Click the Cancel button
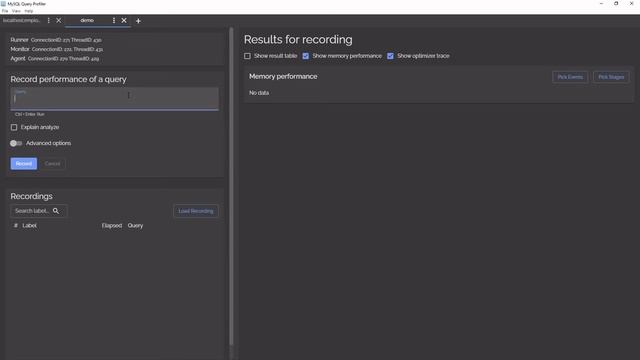 tap(52, 164)
